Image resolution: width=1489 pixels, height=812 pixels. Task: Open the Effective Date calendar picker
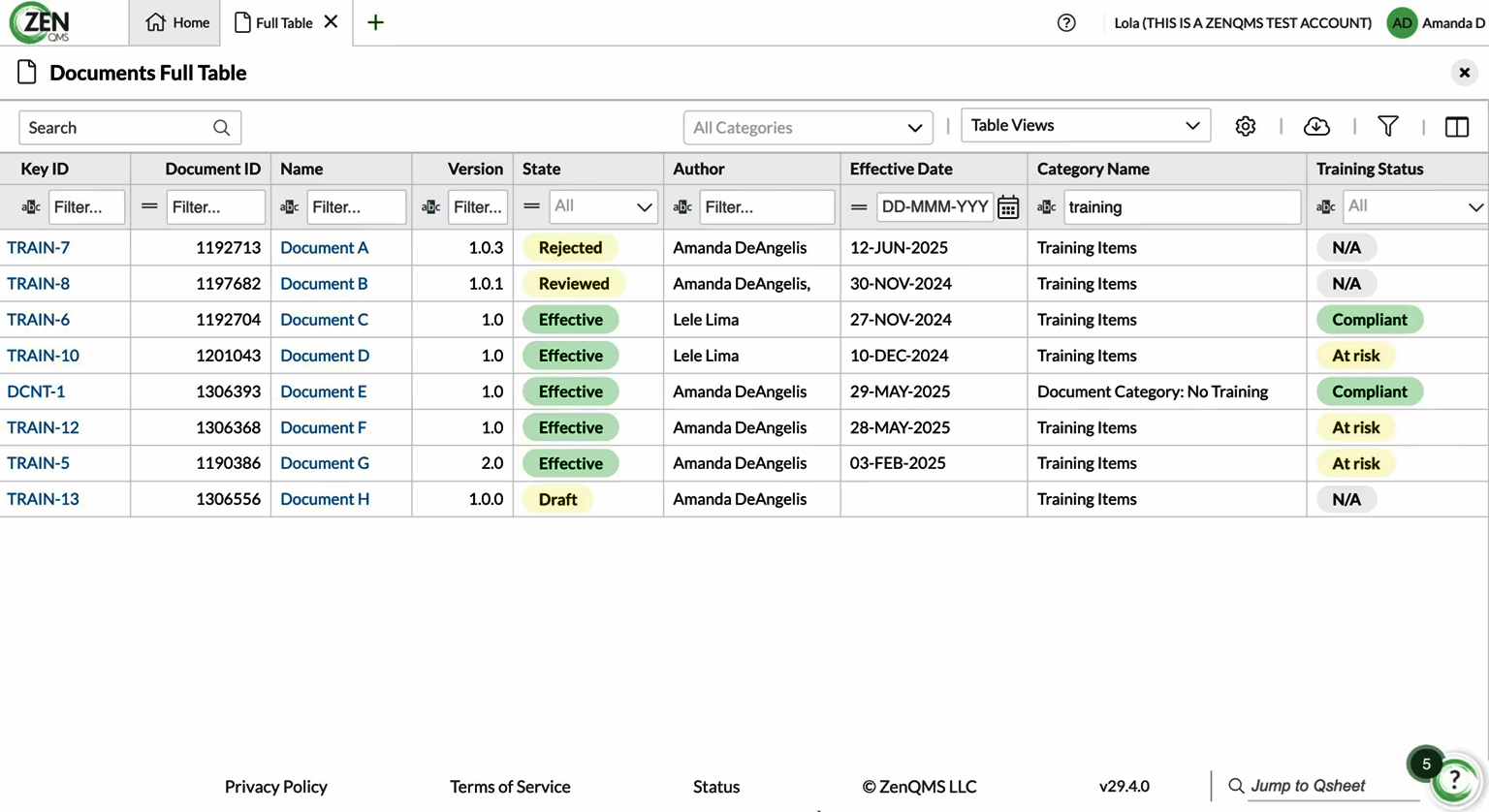[x=1008, y=207]
